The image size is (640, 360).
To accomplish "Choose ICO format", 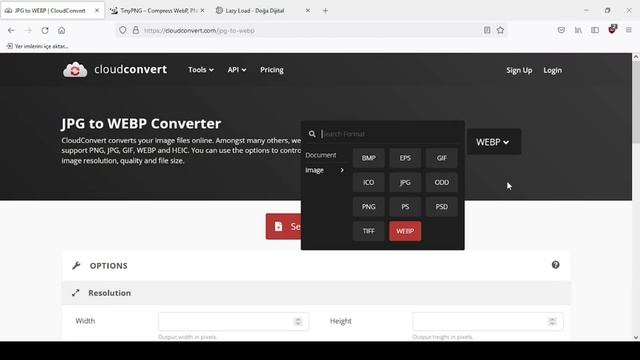I will [x=369, y=182].
